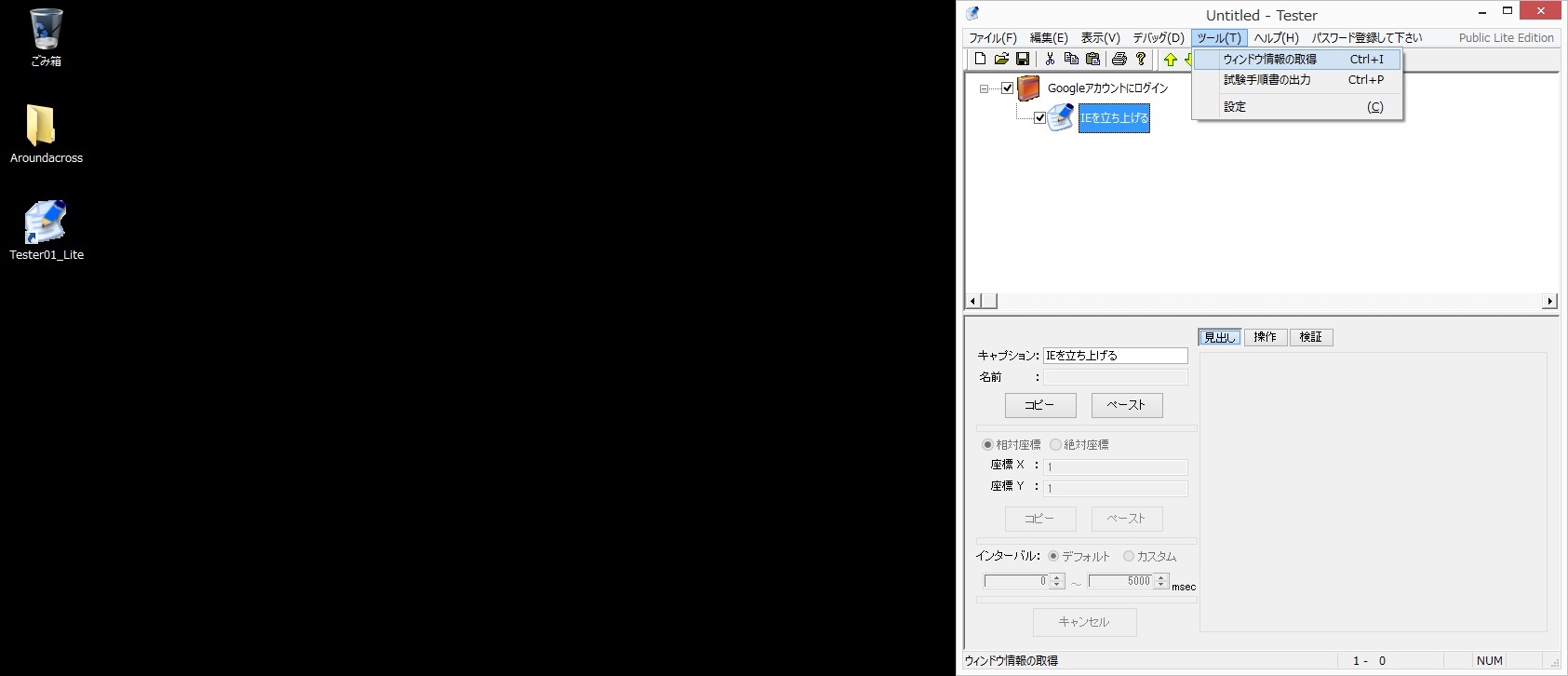Screen dimensions: 1568x676
Task: Click the Save floppy disk icon
Action: click(1023, 59)
